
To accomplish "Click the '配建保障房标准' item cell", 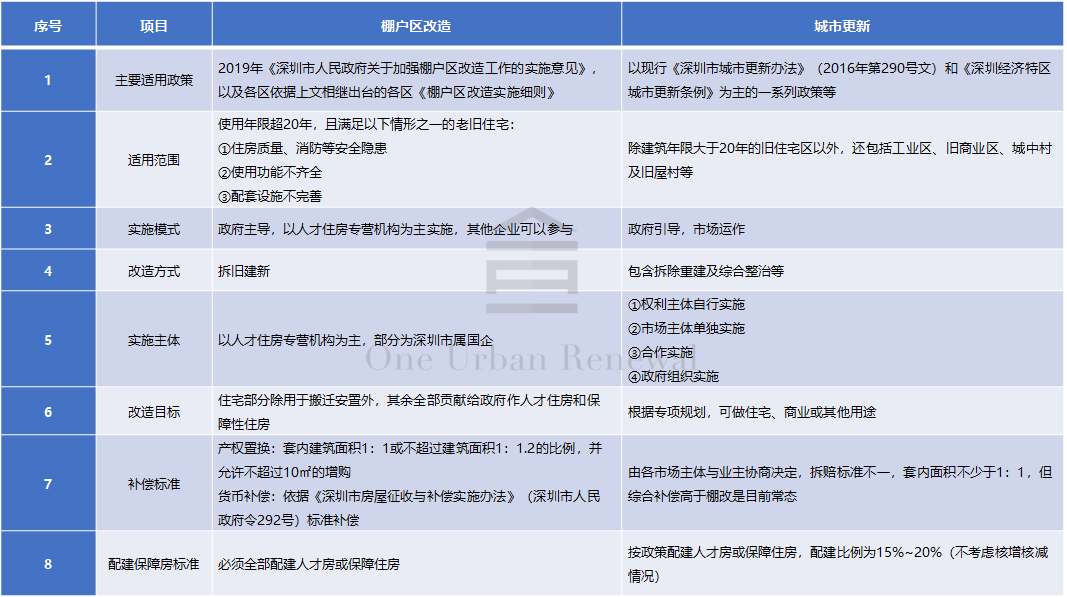I will 154,564.
